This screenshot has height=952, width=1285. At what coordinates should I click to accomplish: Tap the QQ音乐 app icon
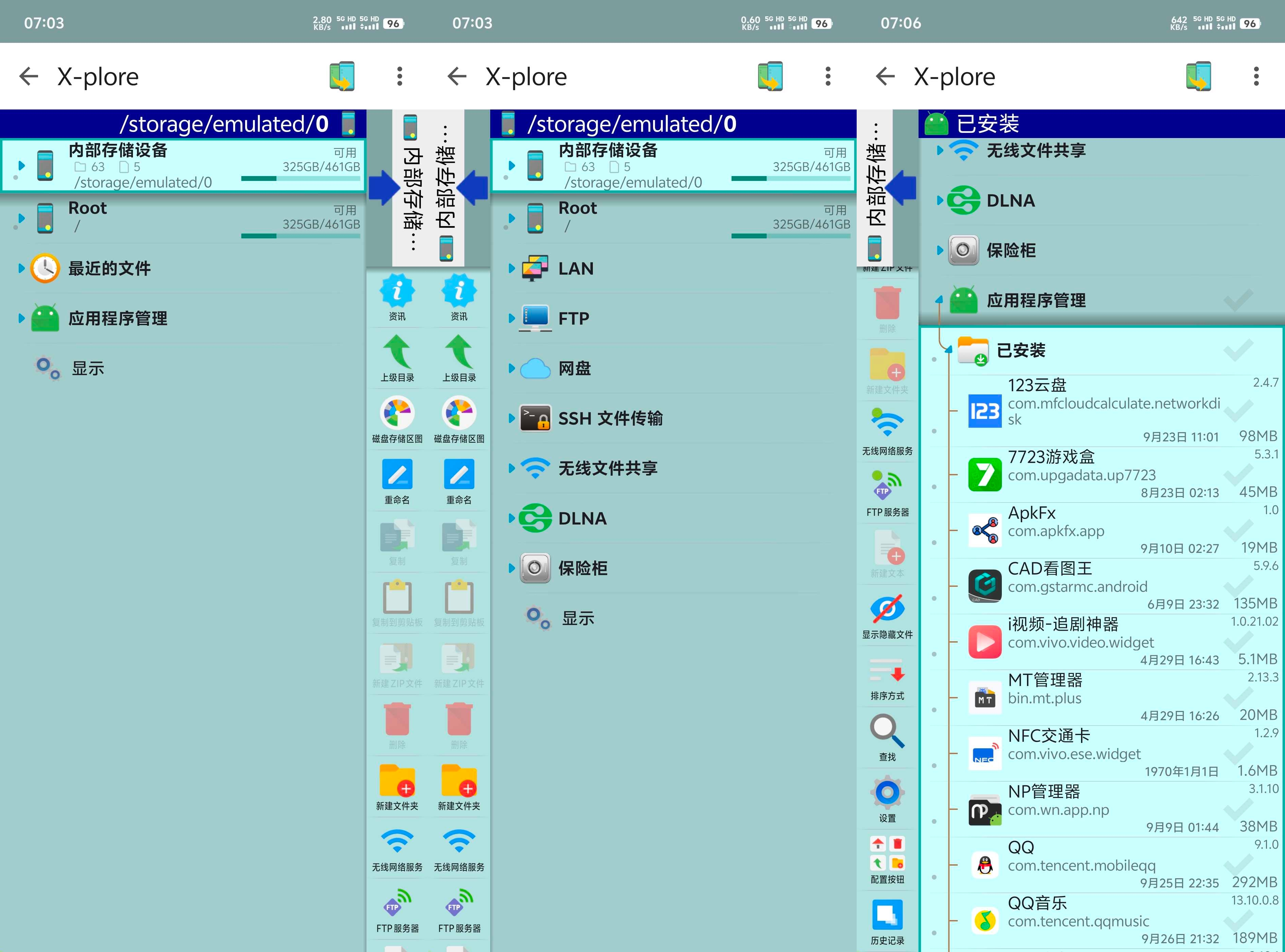[x=985, y=920]
